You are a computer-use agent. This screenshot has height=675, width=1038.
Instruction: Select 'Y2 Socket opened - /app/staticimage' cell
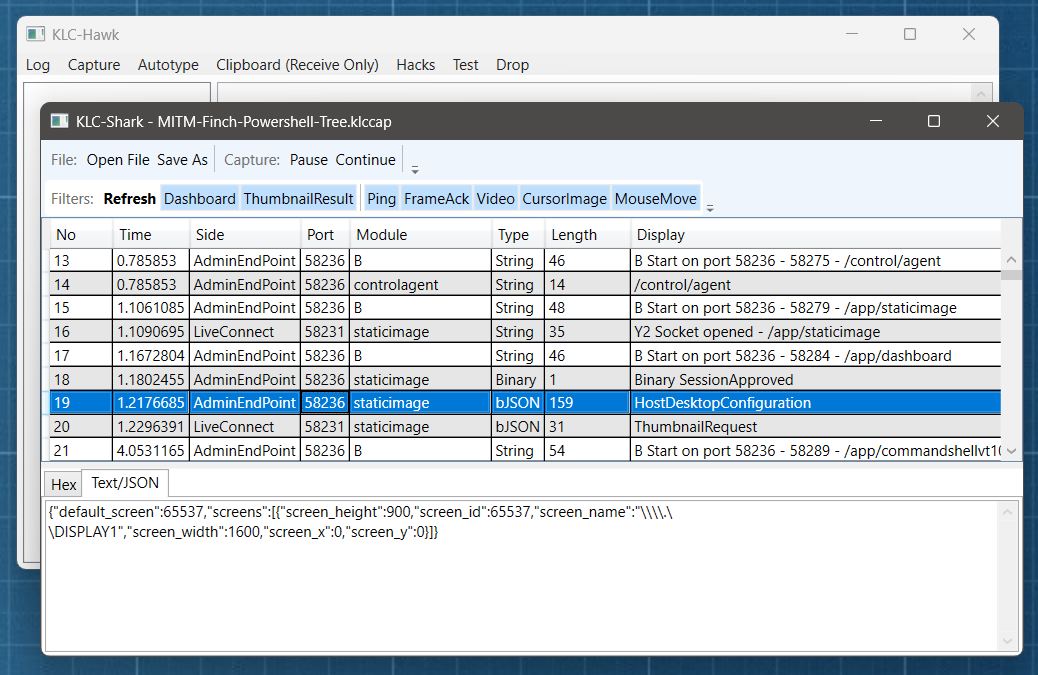point(816,332)
